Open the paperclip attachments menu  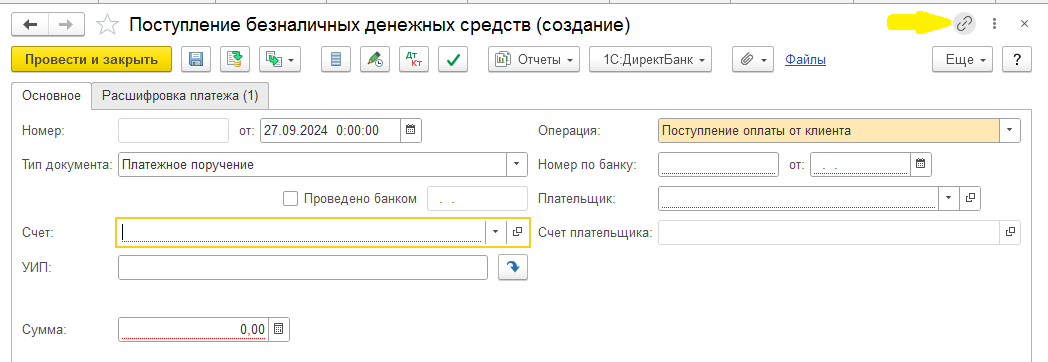[753, 59]
